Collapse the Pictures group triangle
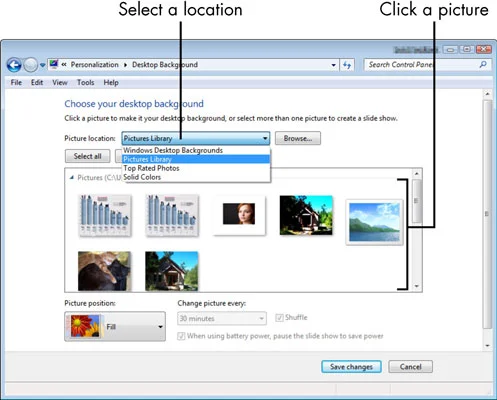Screen dimensions: 497x400 (x=71, y=177)
